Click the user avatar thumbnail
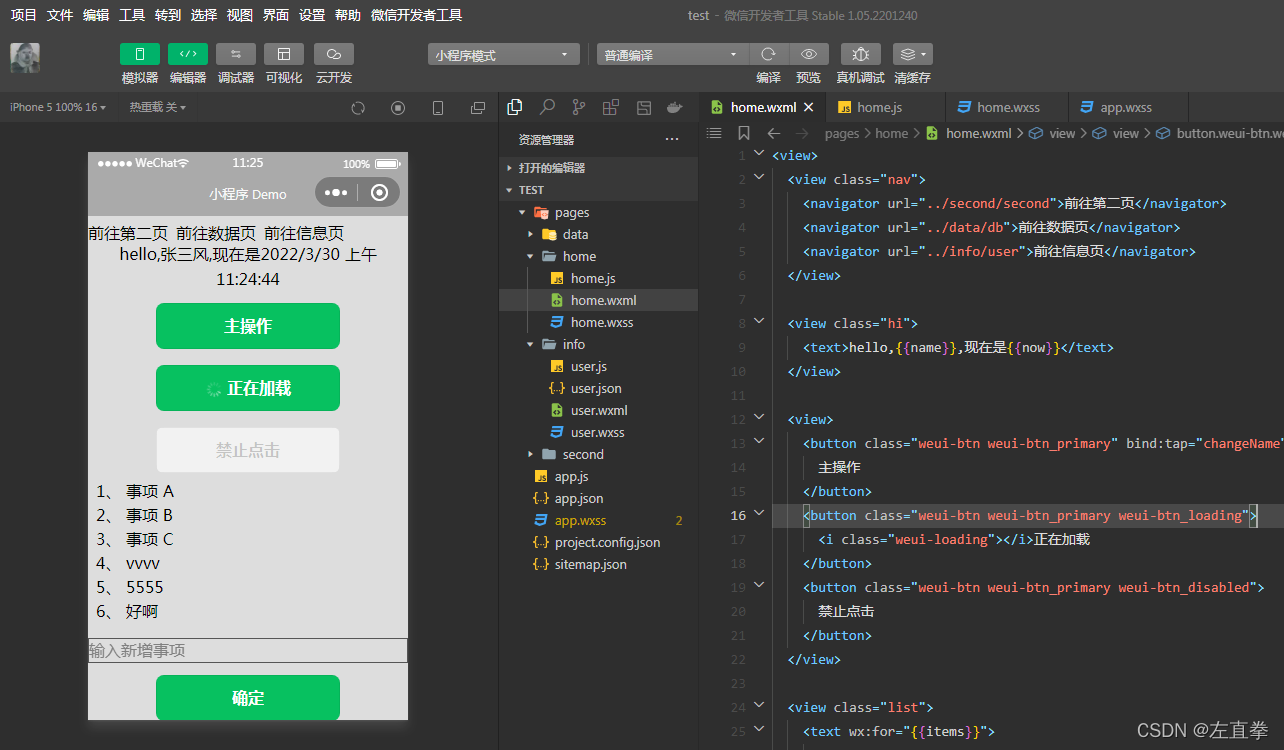Image resolution: width=1284 pixels, height=750 pixels. click(25, 58)
